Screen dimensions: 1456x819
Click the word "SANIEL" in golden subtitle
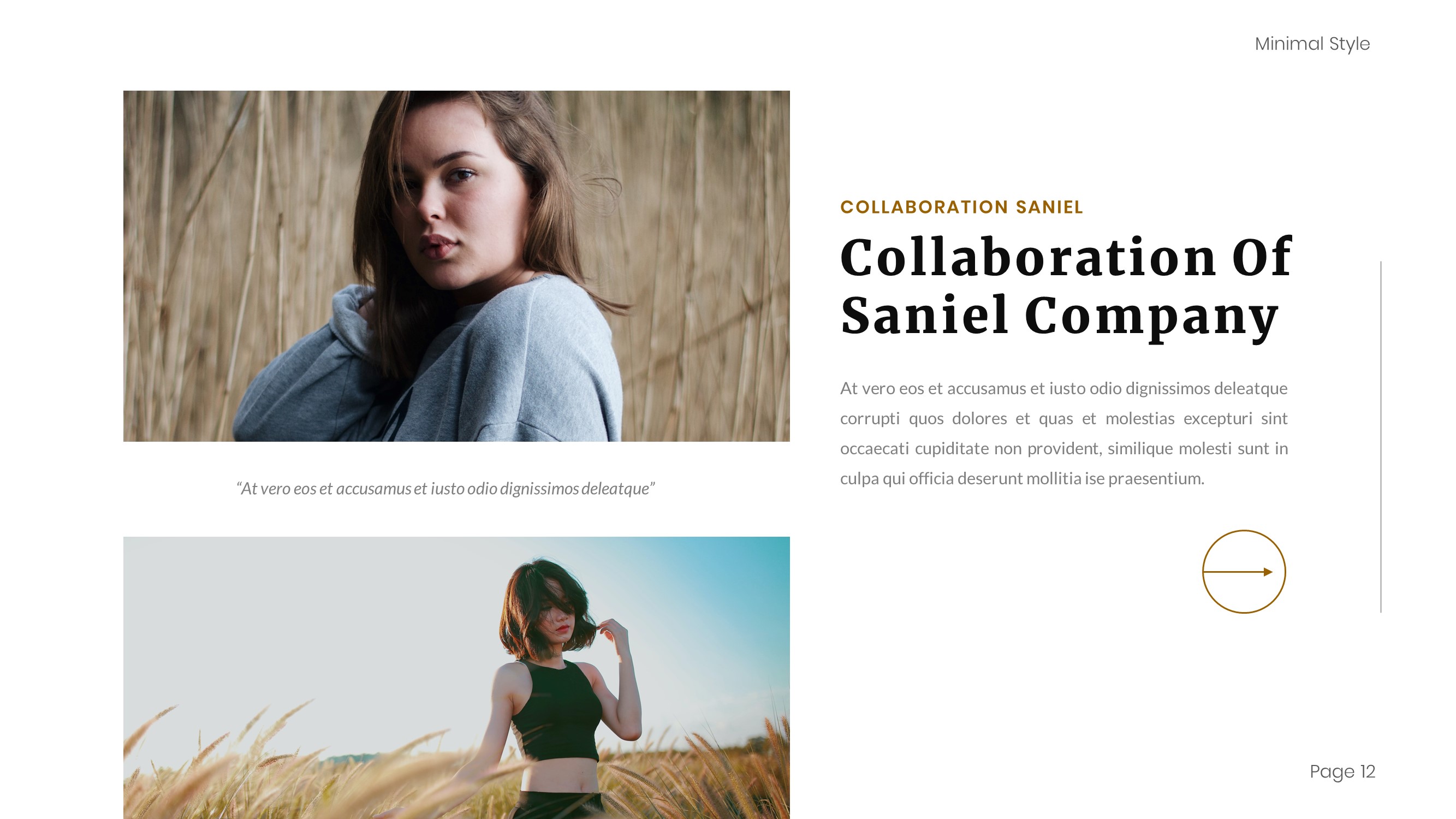coord(1049,207)
